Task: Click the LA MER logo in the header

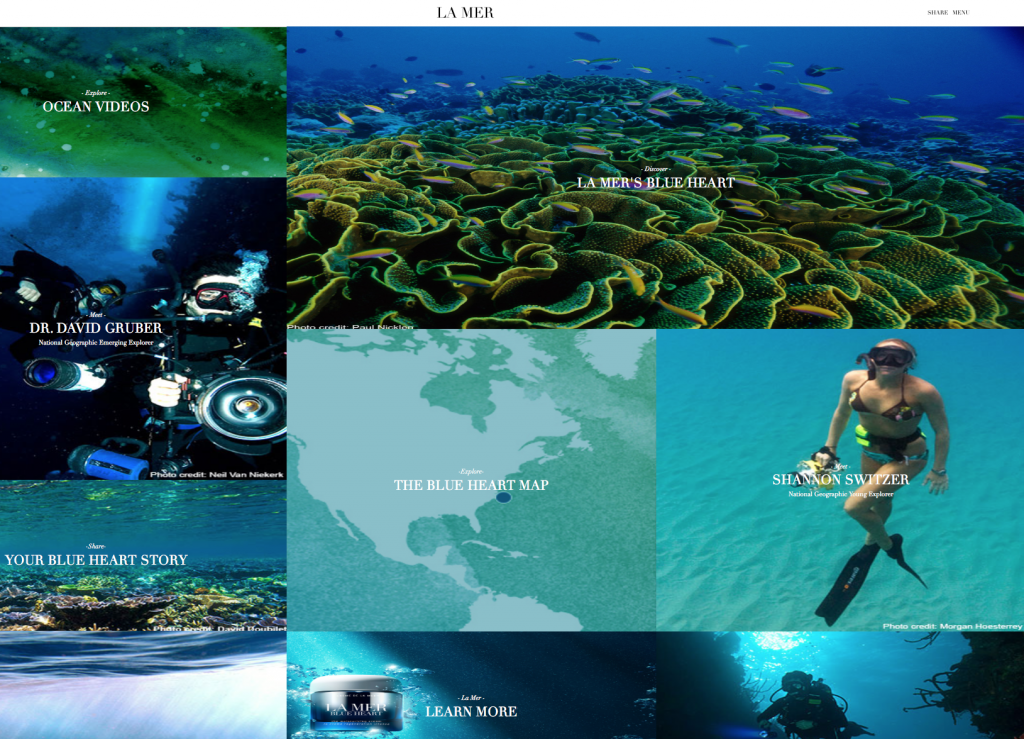Action: click(x=465, y=13)
